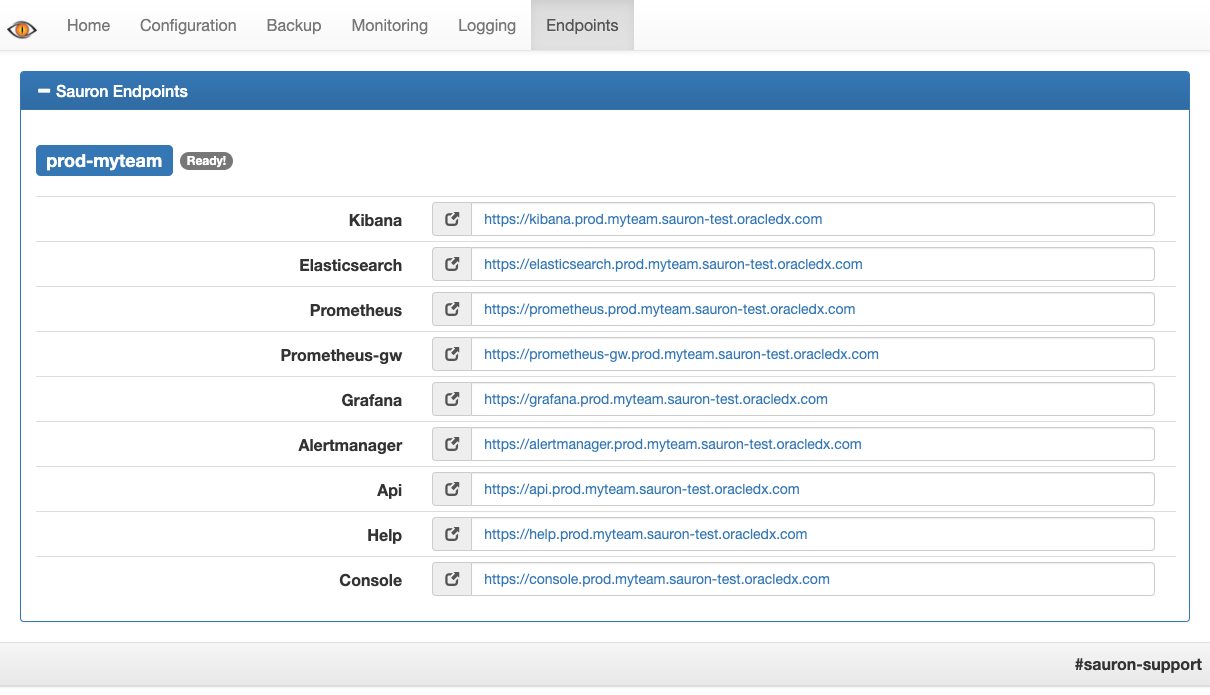Image resolution: width=1210 pixels, height=695 pixels.
Task: Click the Console external link icon
Action: coord(451,578)
